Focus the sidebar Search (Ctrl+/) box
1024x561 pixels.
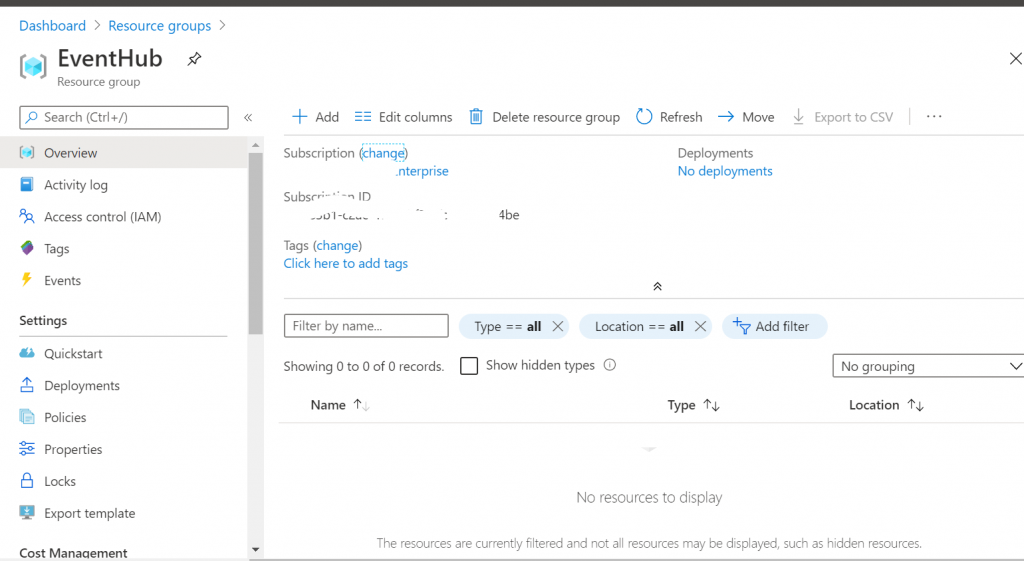[x=124, y=118]
